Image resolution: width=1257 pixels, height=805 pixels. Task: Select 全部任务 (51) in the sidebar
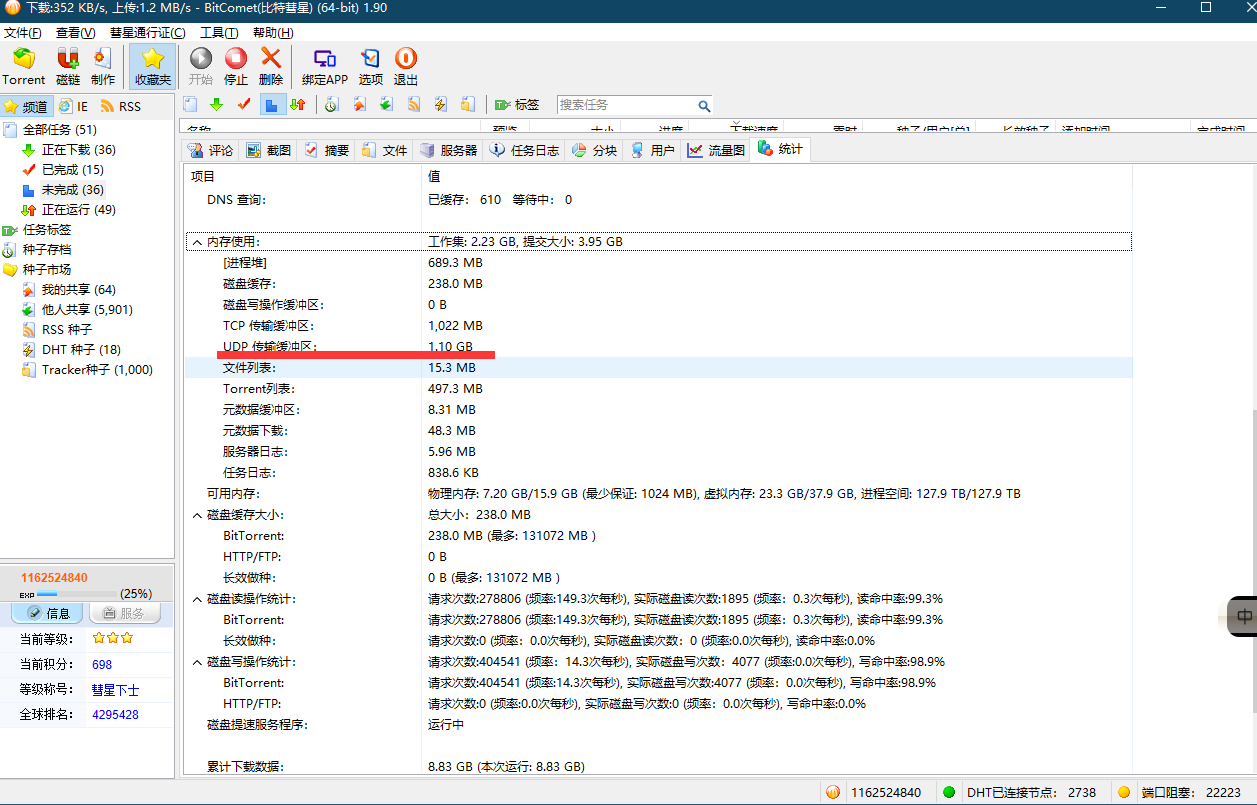pos(60,130)
